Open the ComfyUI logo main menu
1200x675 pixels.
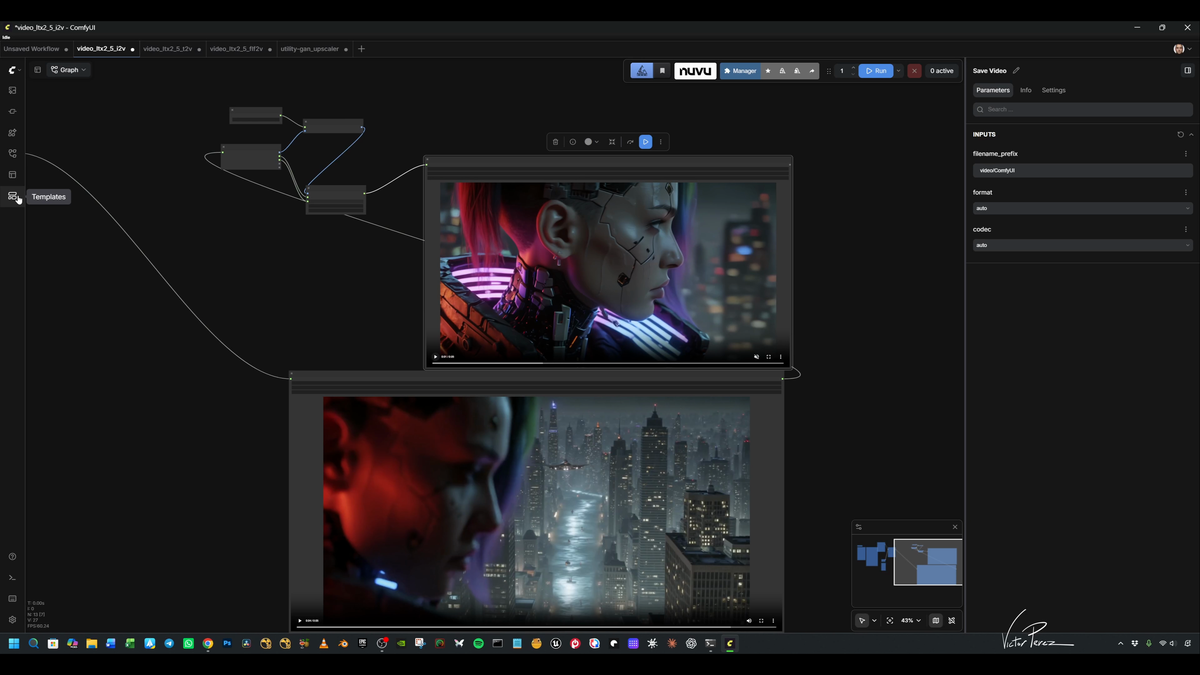pyautogui.click(x=13, y=70)
